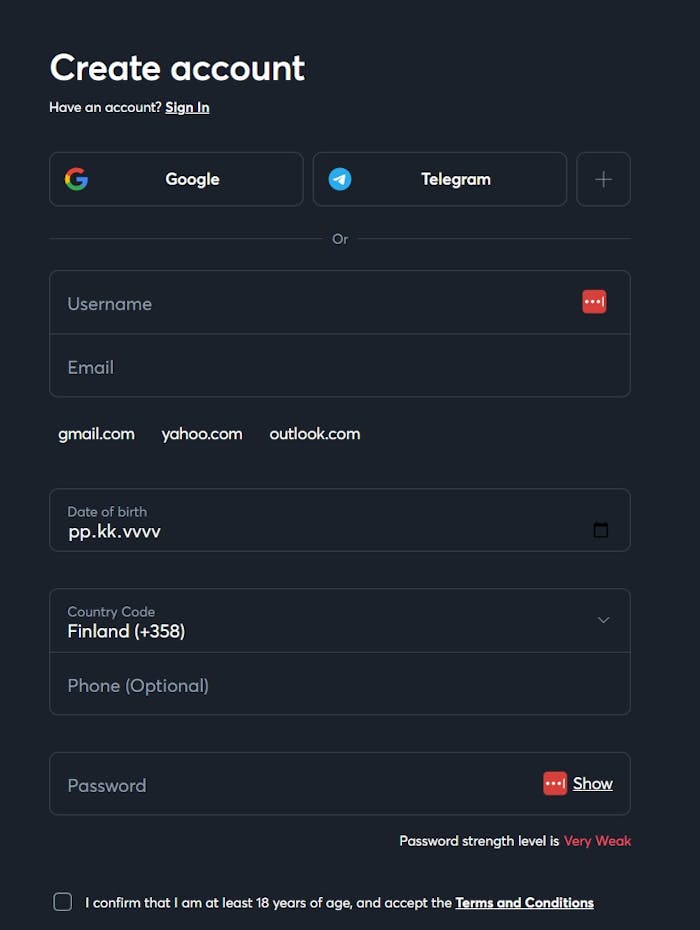
Task: Click password manager icon in Username field
Action: 594,301
